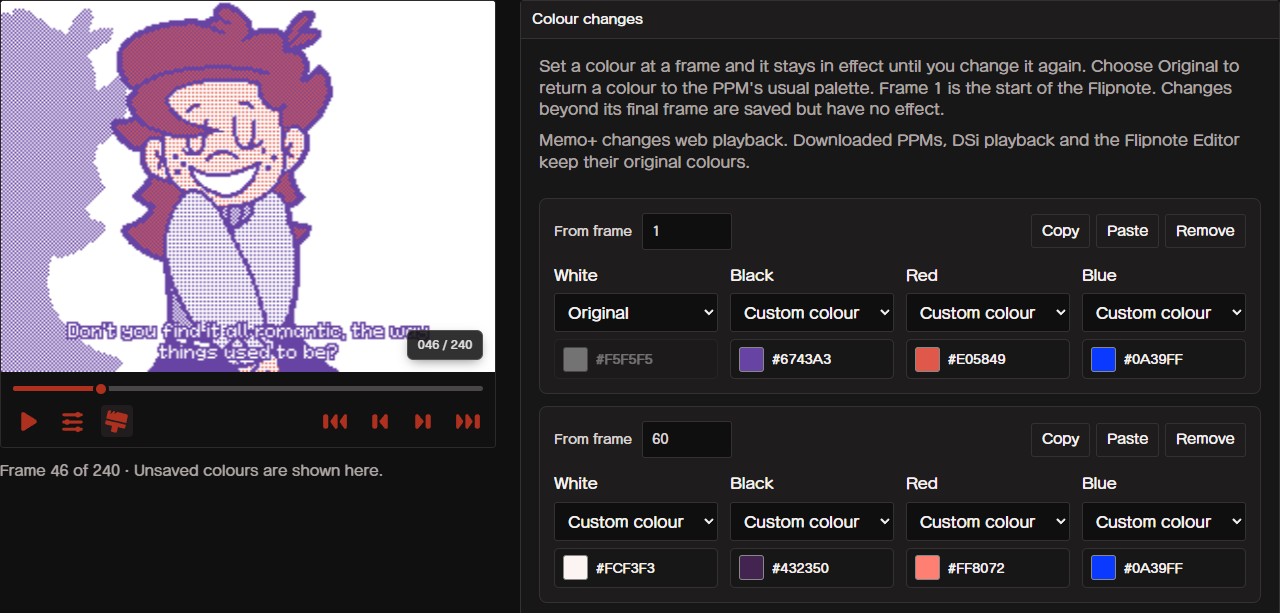Remove the frame 60 colour change
1280x613 pixels.
point(1205,439)
